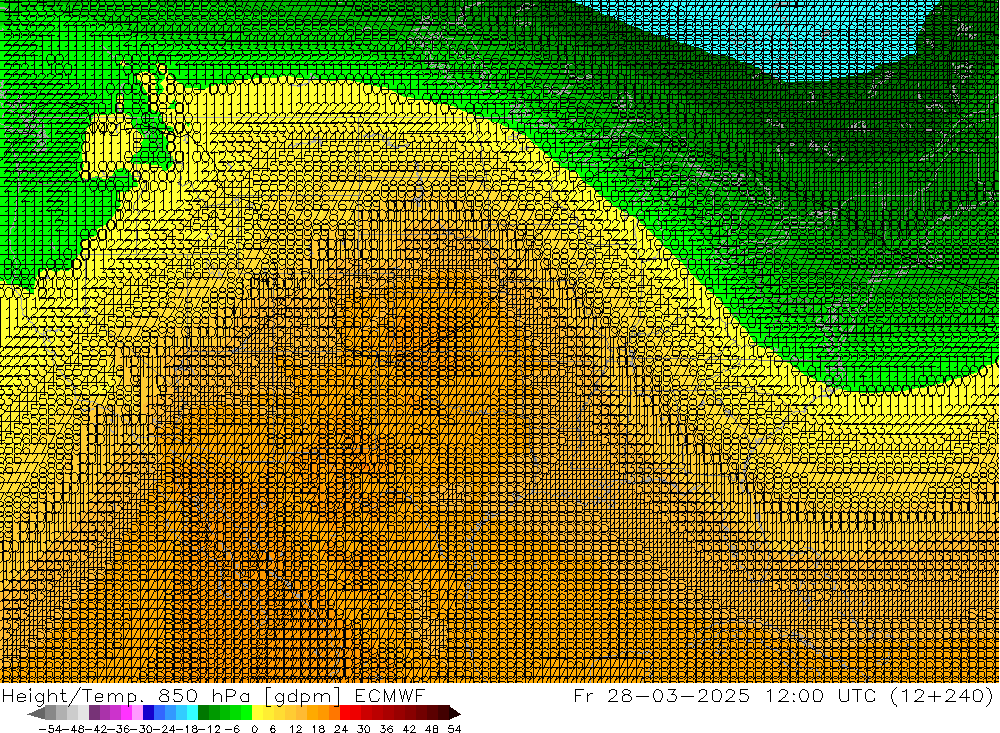Image resolution: width=1000 pixels, height=733 pixels.
Task: Click the 'Height/Temp. 850 hPa' title text
Action: [x=126, y=696]
